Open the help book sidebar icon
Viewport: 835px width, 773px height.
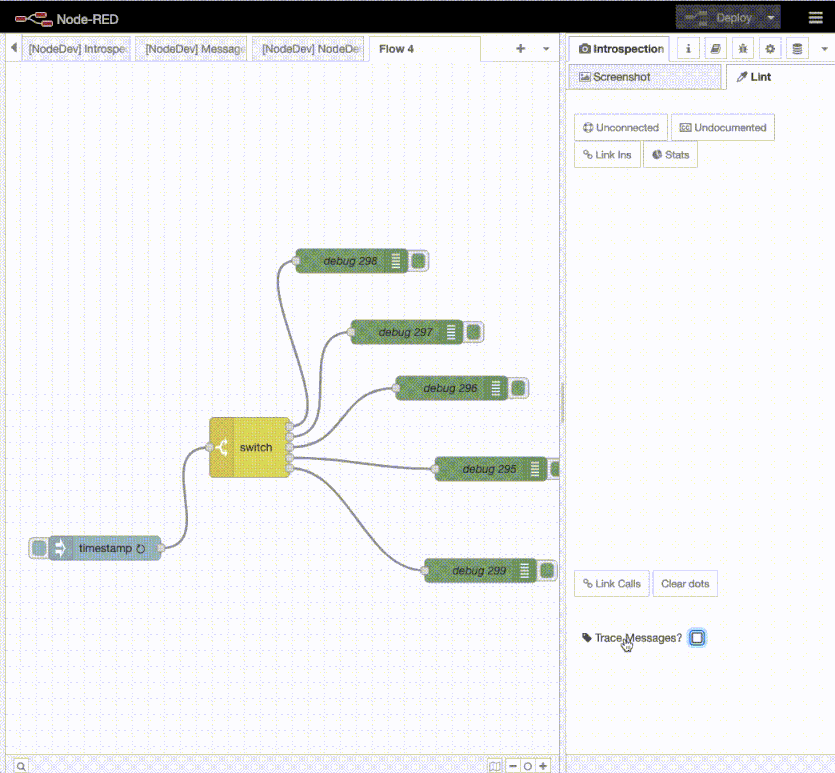coord(715,49)
